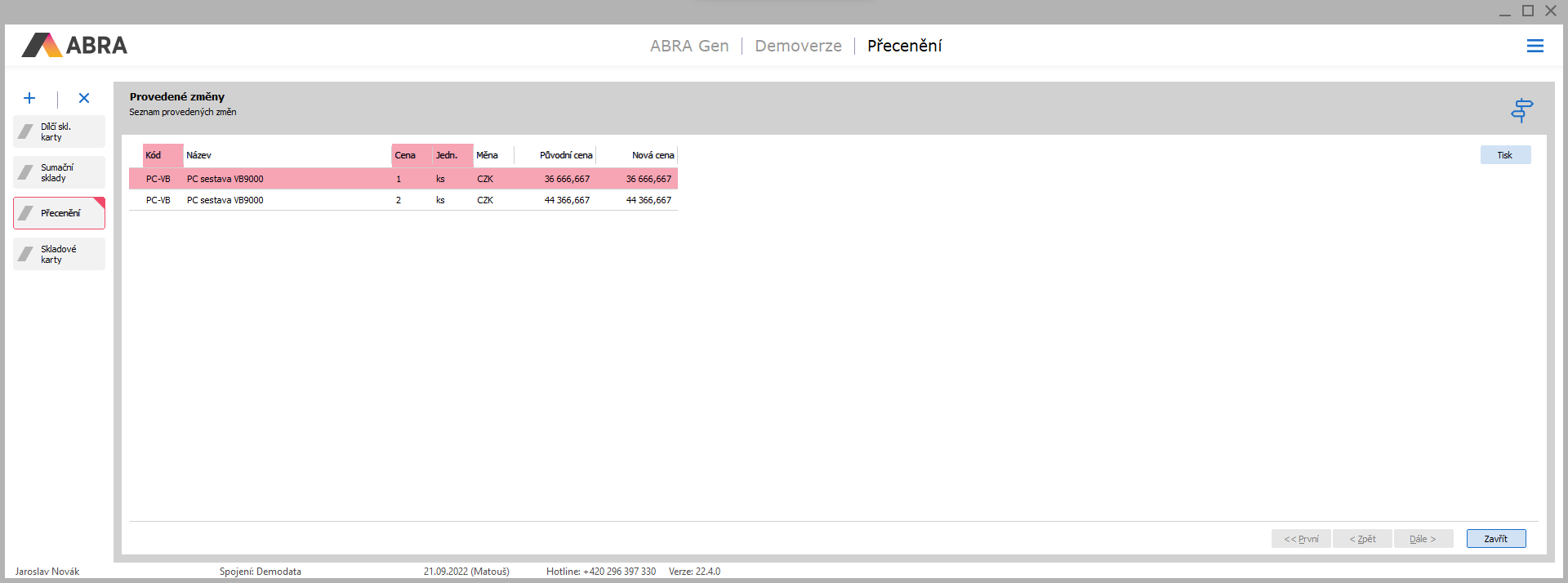Switch to Sumační sklady agenda

59,172
